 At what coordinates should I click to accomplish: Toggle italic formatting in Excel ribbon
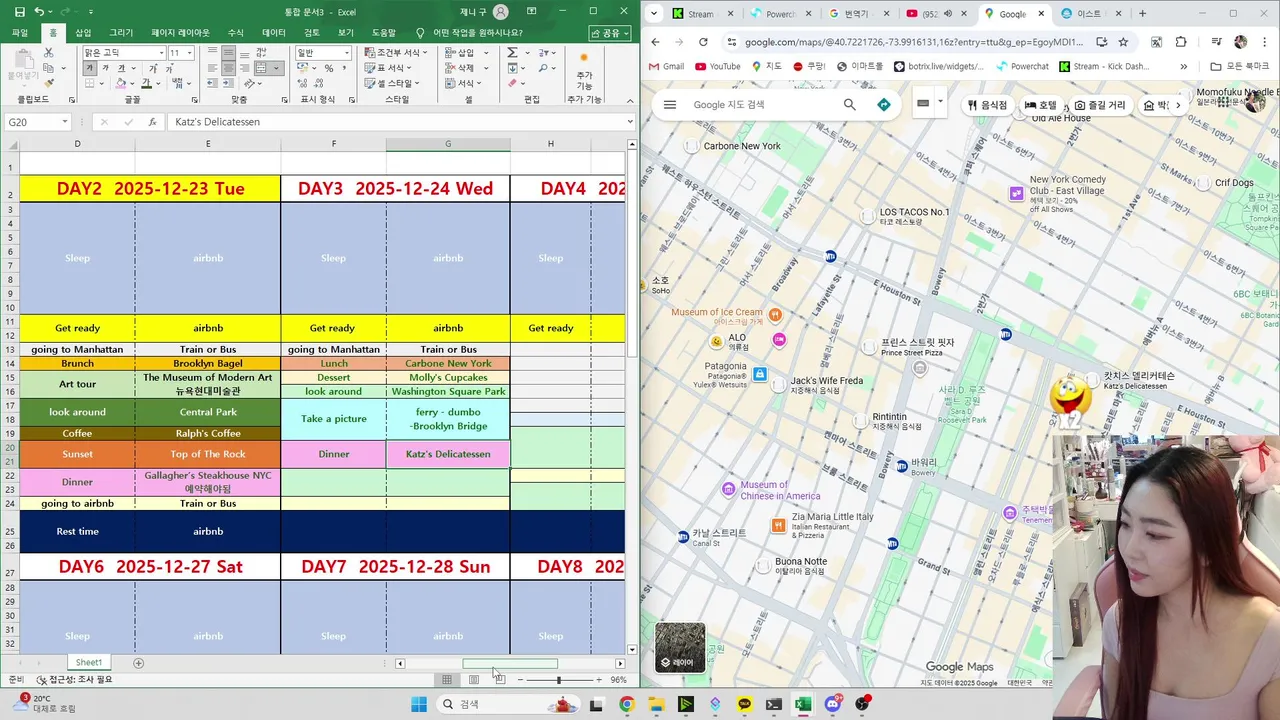(104, 68)
